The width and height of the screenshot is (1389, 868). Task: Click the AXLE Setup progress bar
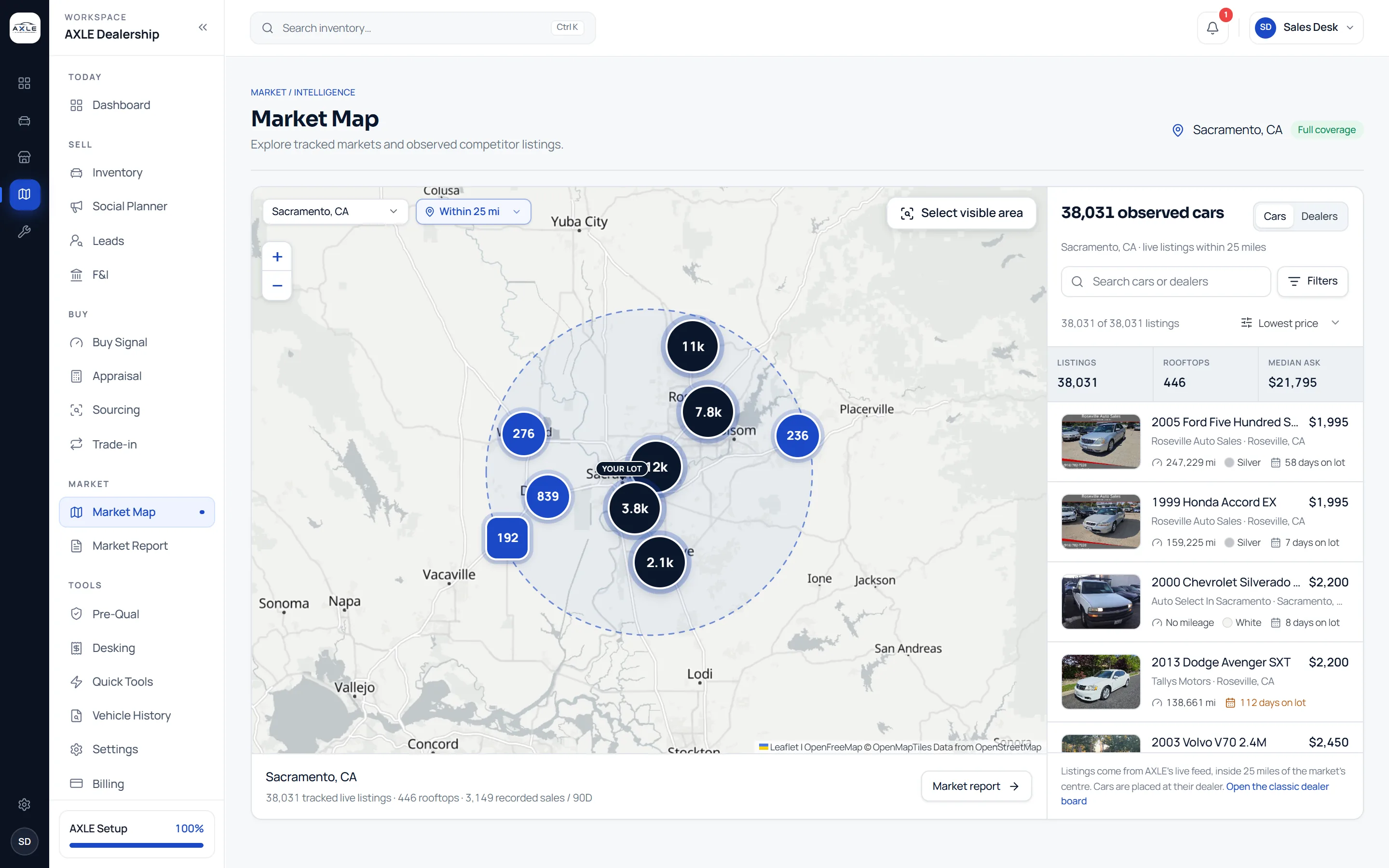[x=136, y=845]
